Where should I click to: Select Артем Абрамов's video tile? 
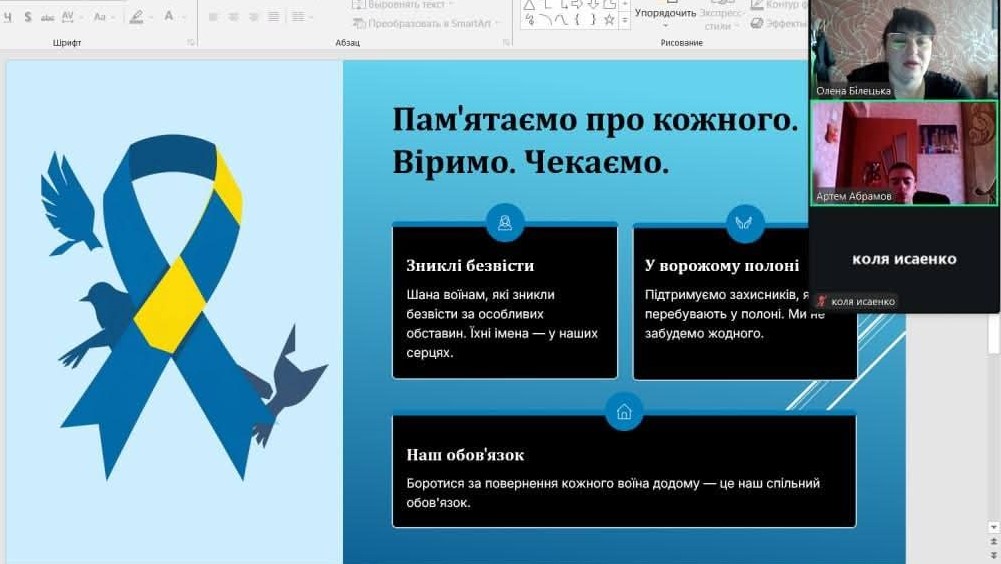coord(904,153)
